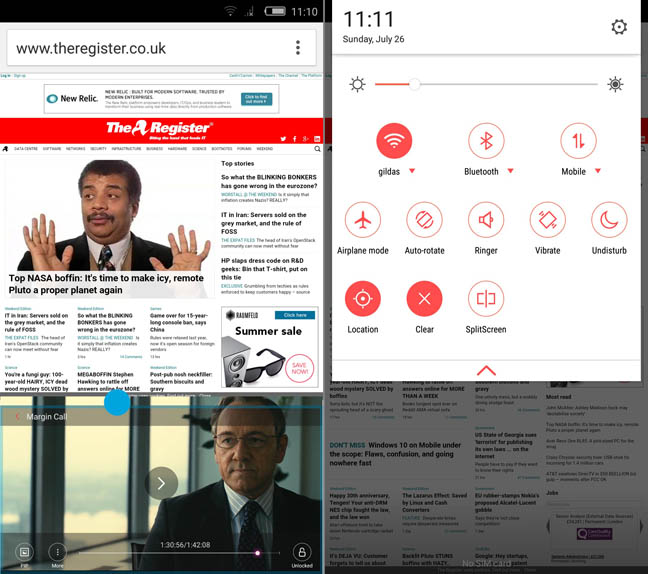This screenshot has height=574, width=648.
Task: Click the vulture home icon in nav bar
Action: coord(5,149)
